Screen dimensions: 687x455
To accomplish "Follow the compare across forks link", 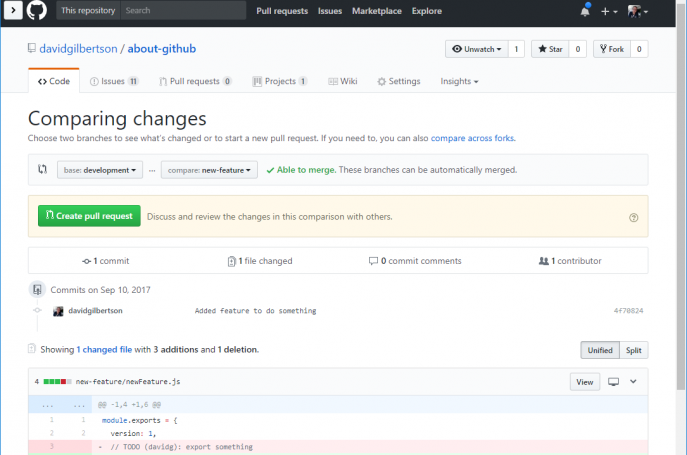I will [473, 138].
